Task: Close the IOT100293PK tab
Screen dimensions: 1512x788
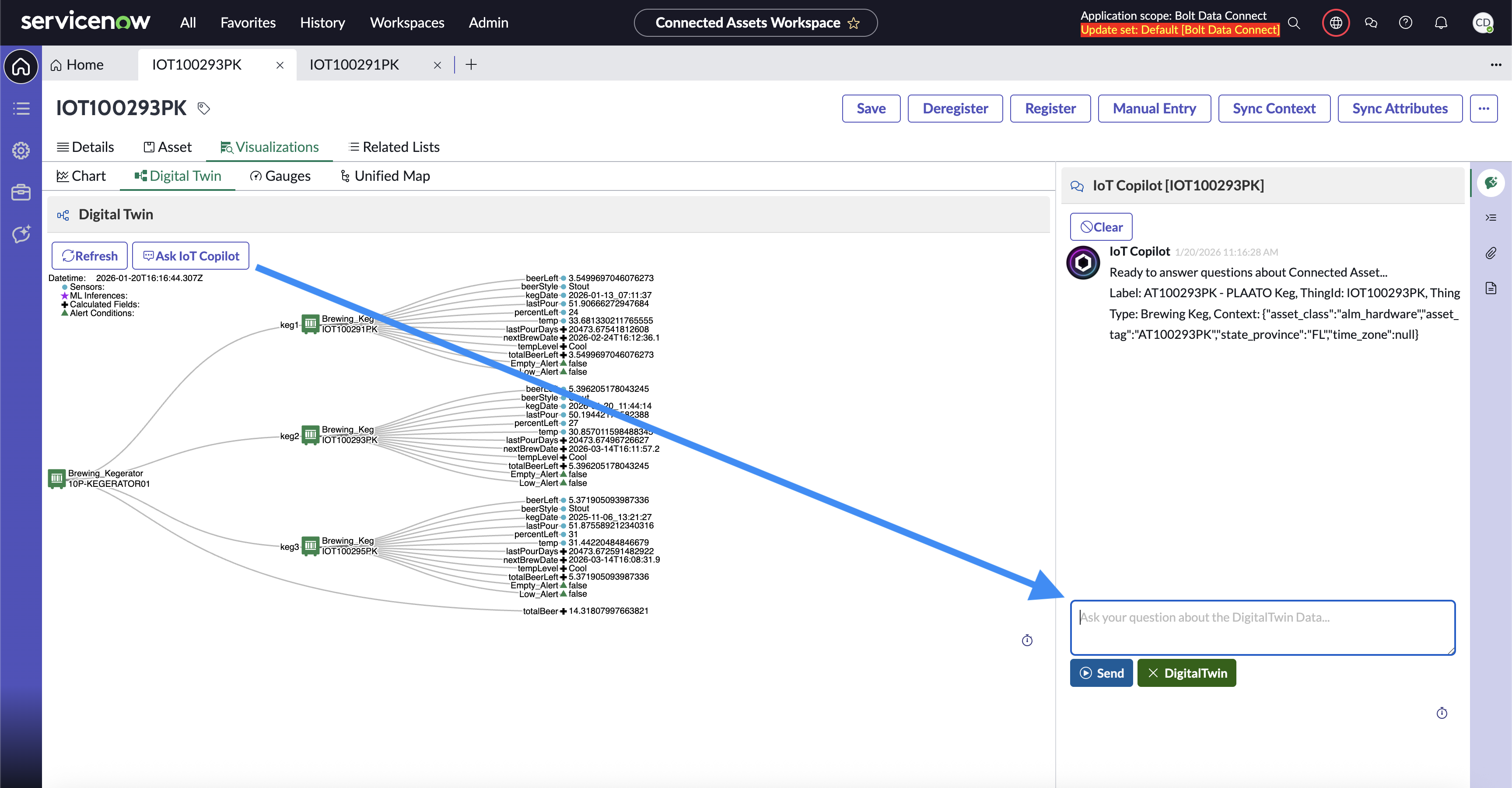Action: (x=280, y=65)
